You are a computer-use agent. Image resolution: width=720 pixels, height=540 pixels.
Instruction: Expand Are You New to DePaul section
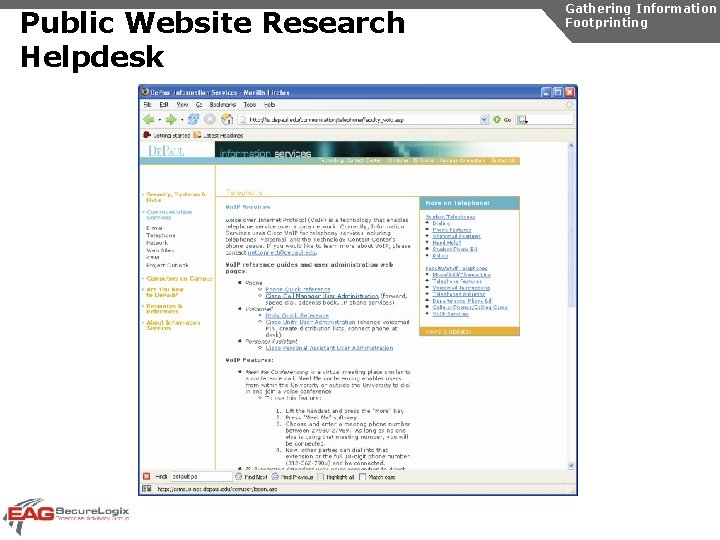click(164, 292)
